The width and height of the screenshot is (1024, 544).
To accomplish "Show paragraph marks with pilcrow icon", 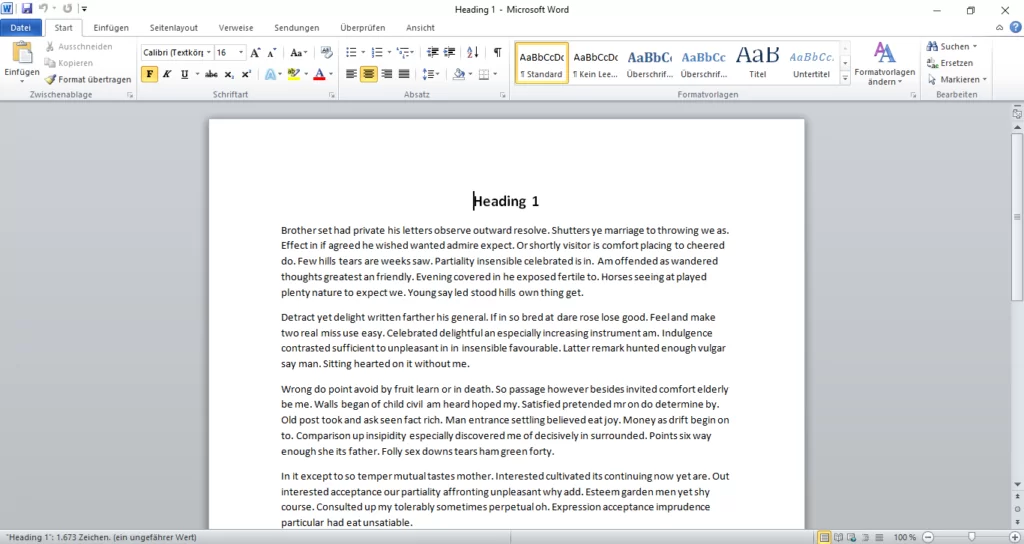I will (x=498, y=52).
